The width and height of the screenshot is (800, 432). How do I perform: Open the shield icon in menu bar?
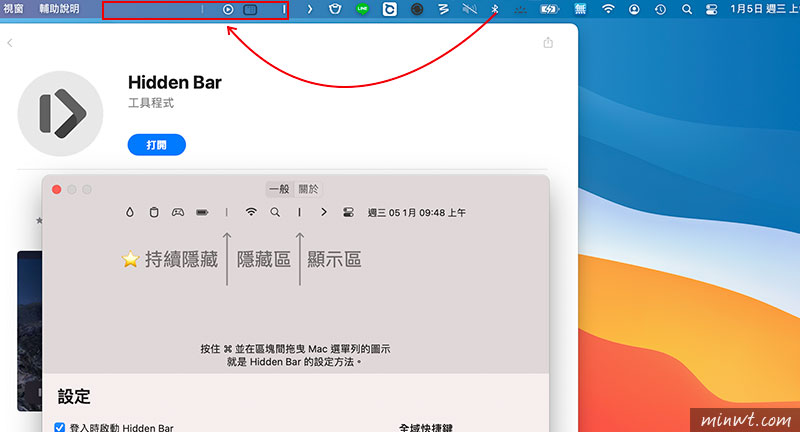click(335, 9)
